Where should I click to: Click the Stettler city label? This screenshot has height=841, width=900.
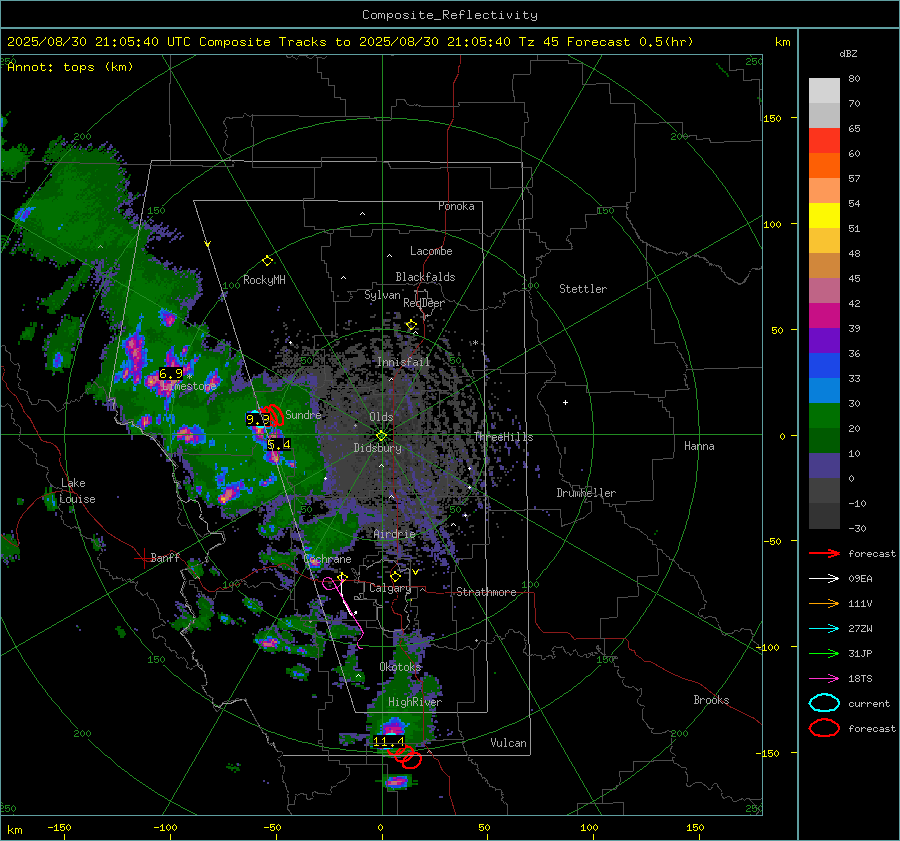tap(583, 289)
